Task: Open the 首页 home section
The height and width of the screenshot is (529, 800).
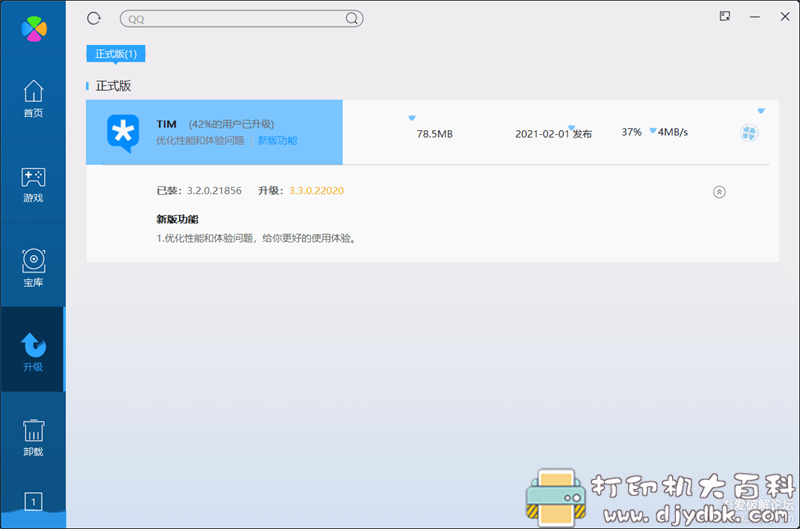Action: click(x=33, y=99)
